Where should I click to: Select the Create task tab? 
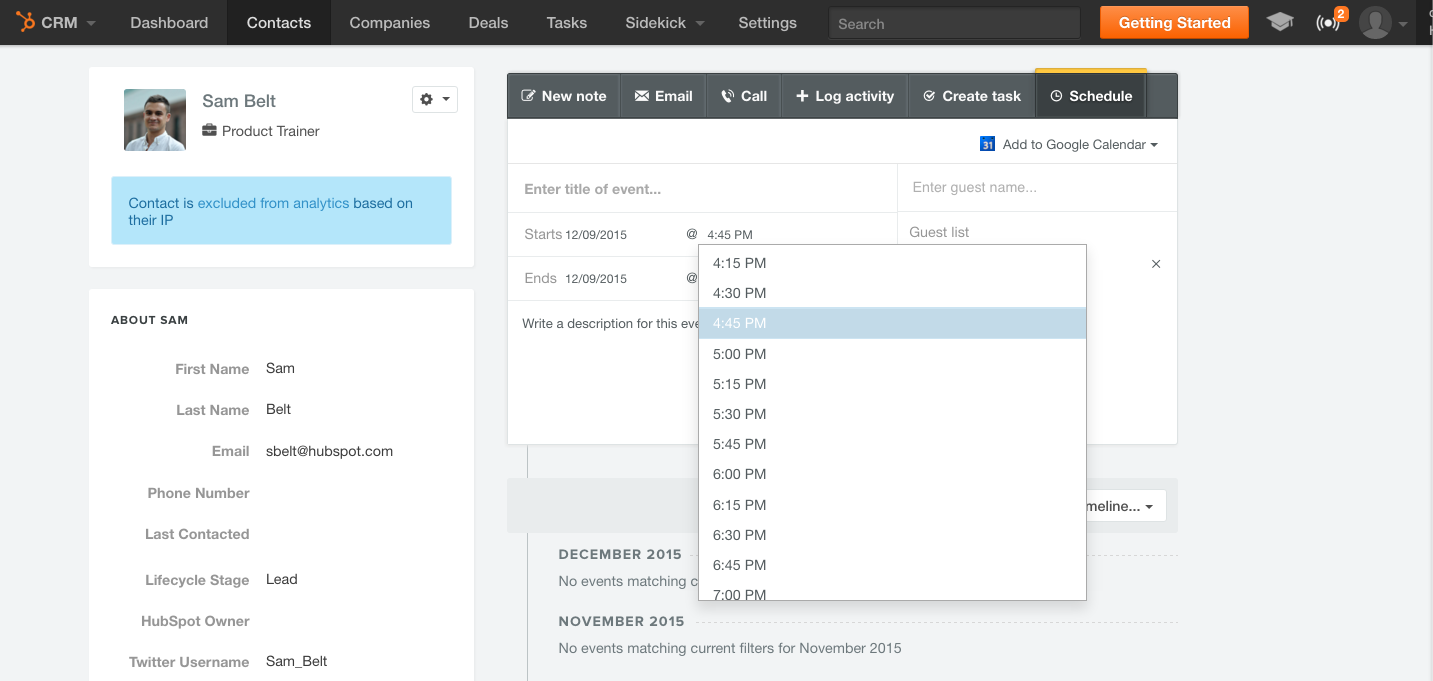pyautogui.click(x=971, y=96)
